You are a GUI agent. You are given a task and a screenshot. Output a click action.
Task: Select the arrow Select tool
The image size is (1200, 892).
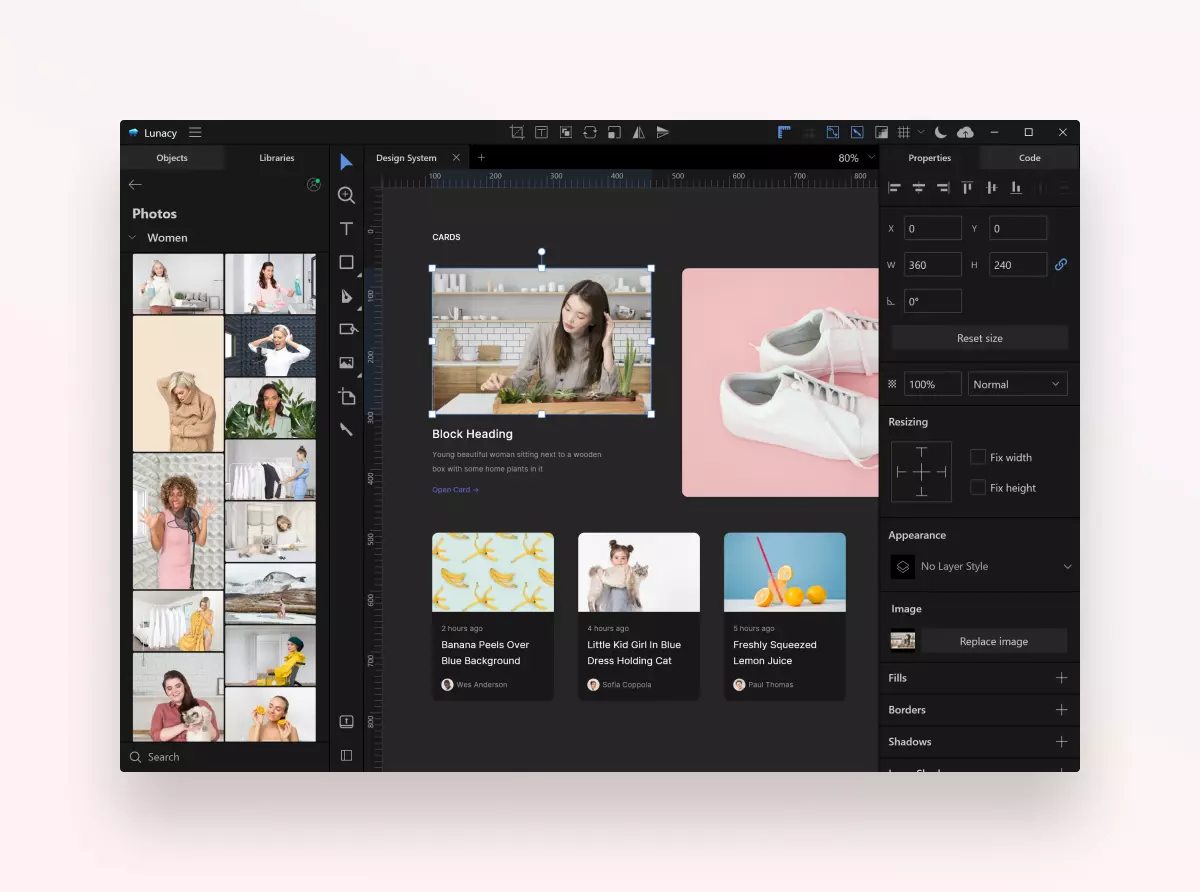coord(346,162)
